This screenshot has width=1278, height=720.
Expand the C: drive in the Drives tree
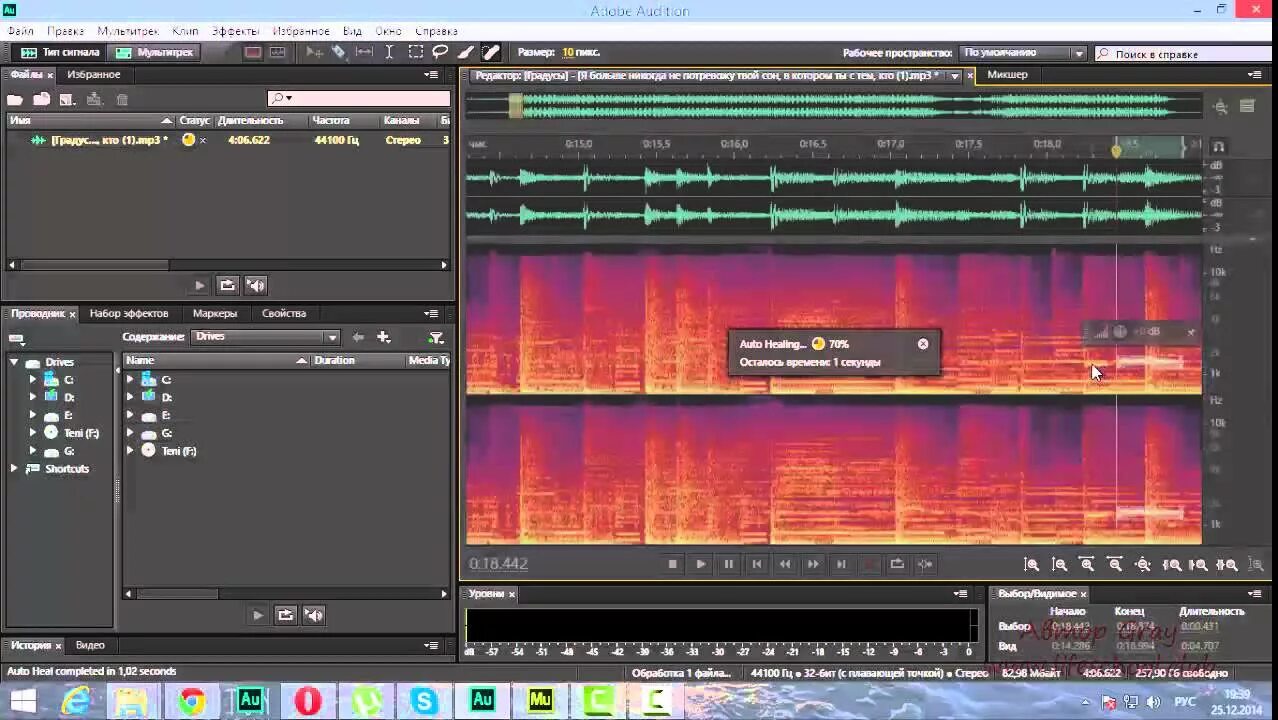click(x=33, y=380)
